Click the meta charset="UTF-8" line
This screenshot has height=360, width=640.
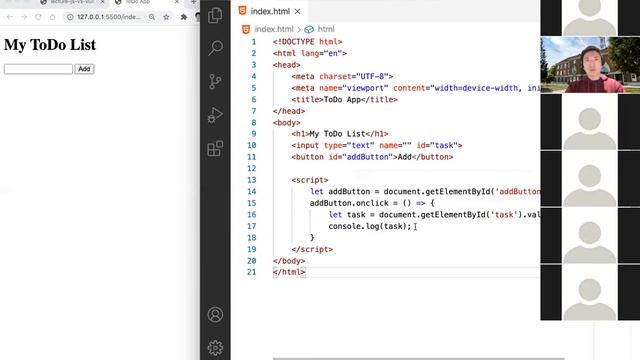pos(342,76)
